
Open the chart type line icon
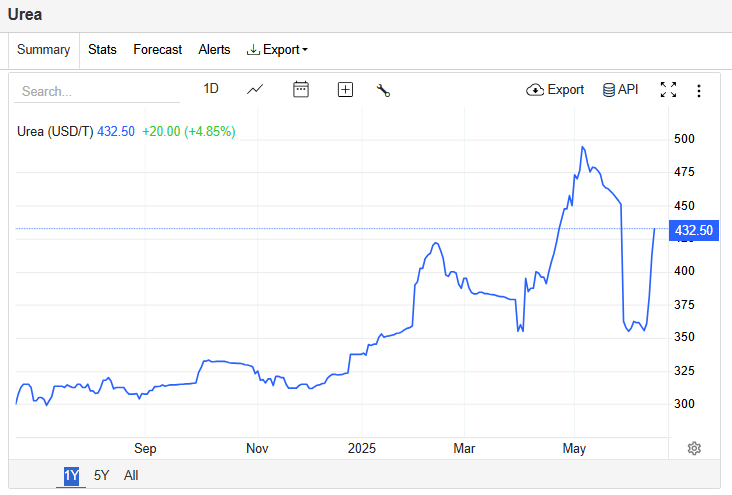click(x=255, y=89)
